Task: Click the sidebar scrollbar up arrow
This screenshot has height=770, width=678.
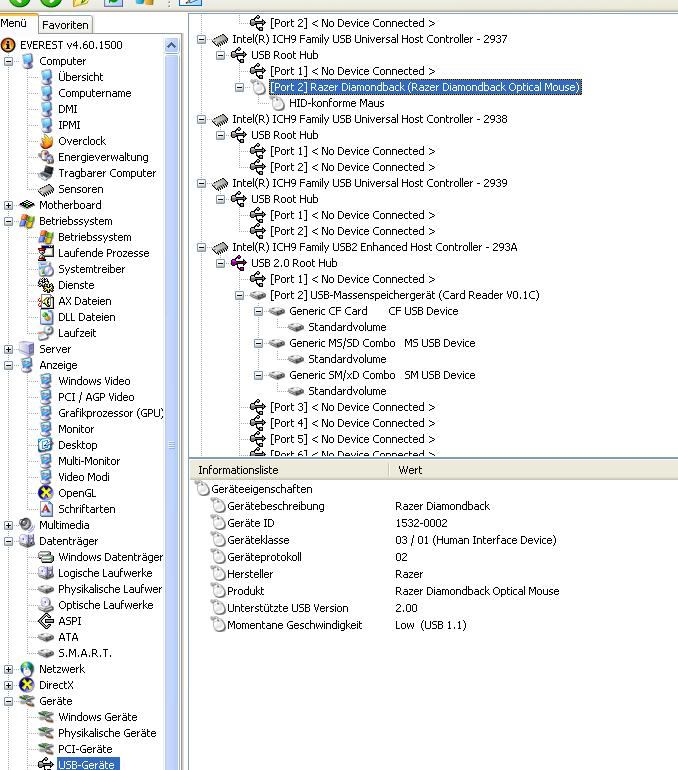Action: point(171,46)
